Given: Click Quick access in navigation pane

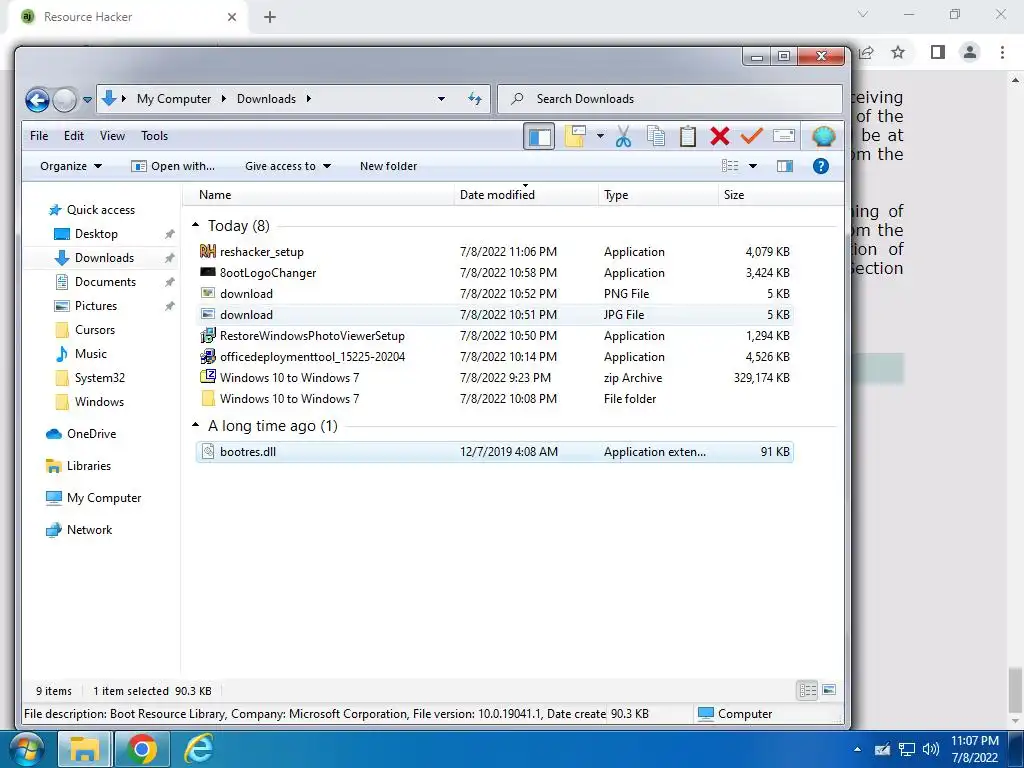Looking at the screenshot, I should tap(91, 210).
